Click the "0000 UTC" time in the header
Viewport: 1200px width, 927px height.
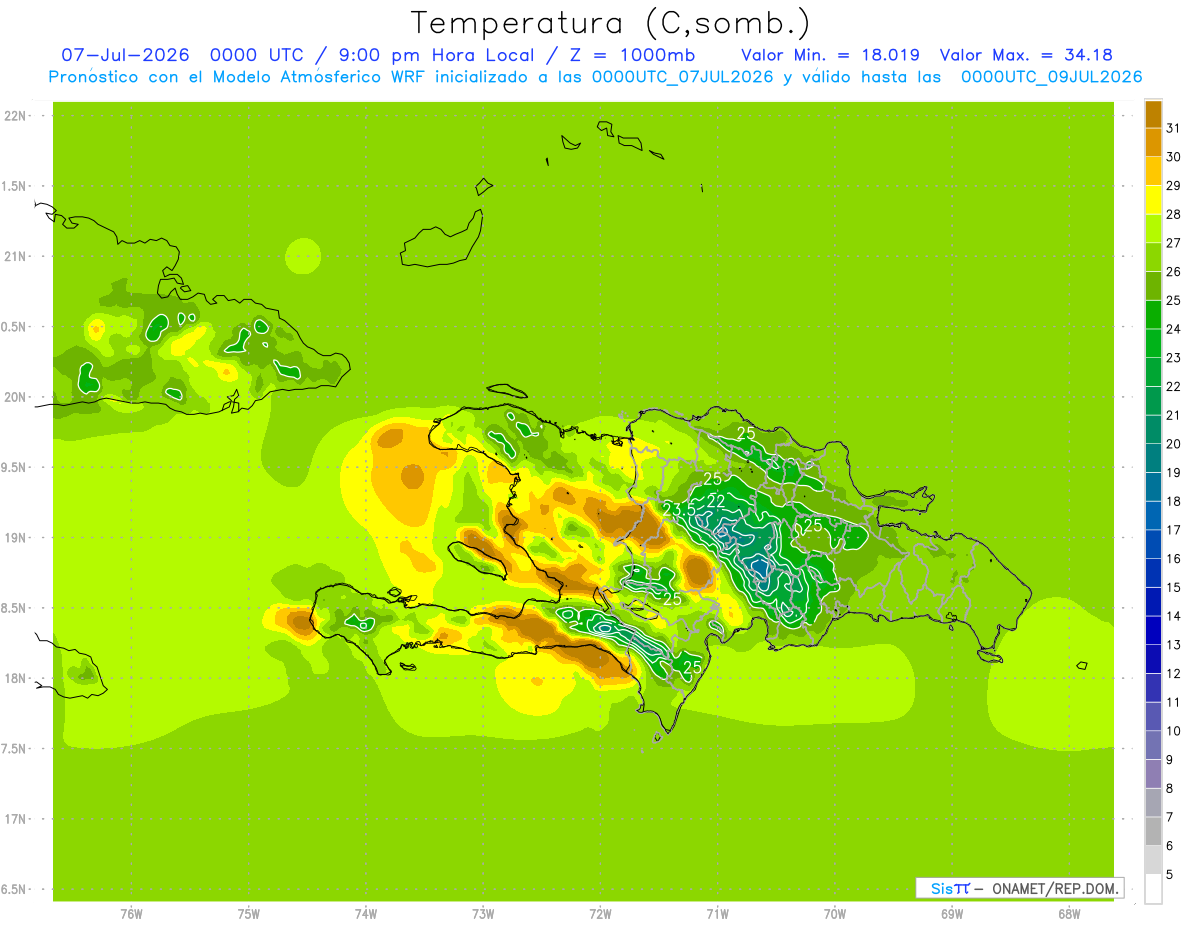(256, 55)
